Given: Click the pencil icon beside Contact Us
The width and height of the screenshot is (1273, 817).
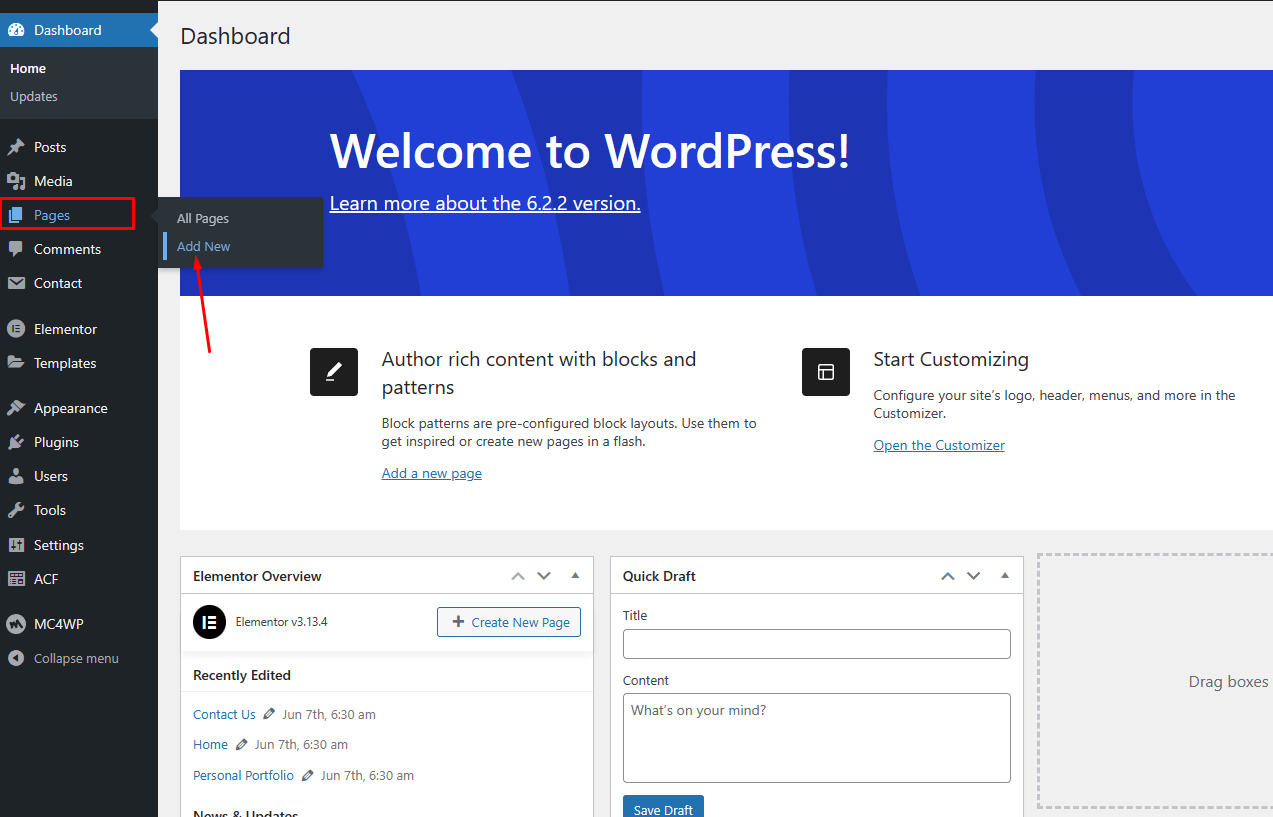Looking at the screenshot, I should (269, 714).
